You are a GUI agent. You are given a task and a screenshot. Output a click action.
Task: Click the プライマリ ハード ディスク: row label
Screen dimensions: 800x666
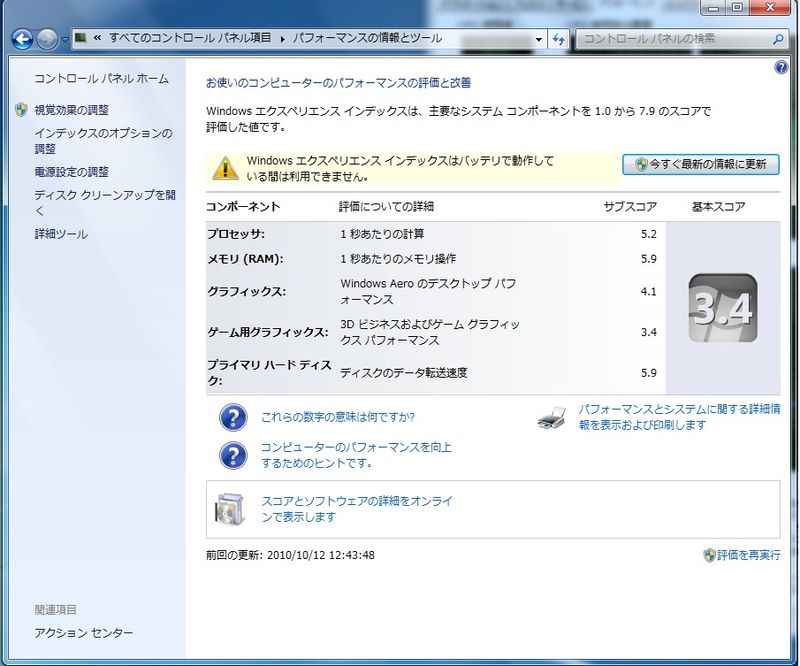point(269,373)
